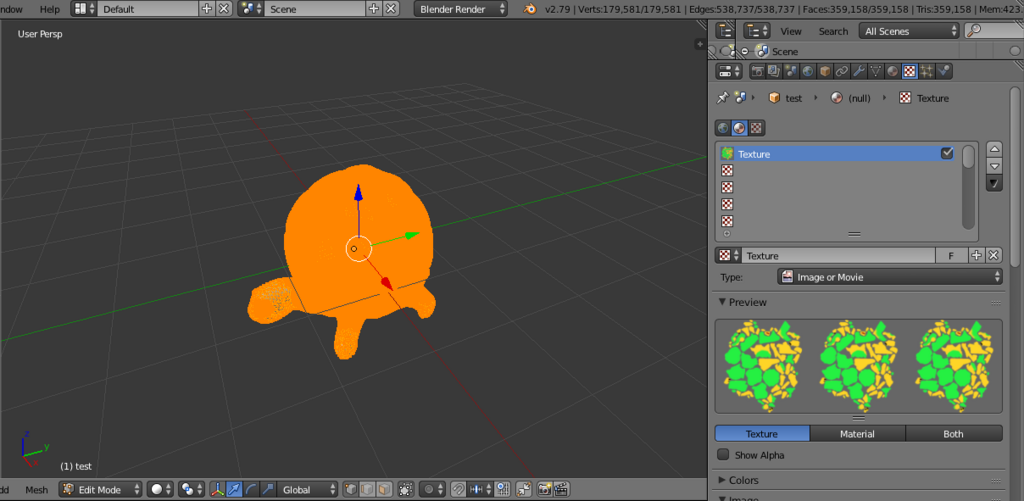Select the Scale manipulator icon
Image resolution: width=1024 pixels, height=501 pixels.
(x=268, y=489)
